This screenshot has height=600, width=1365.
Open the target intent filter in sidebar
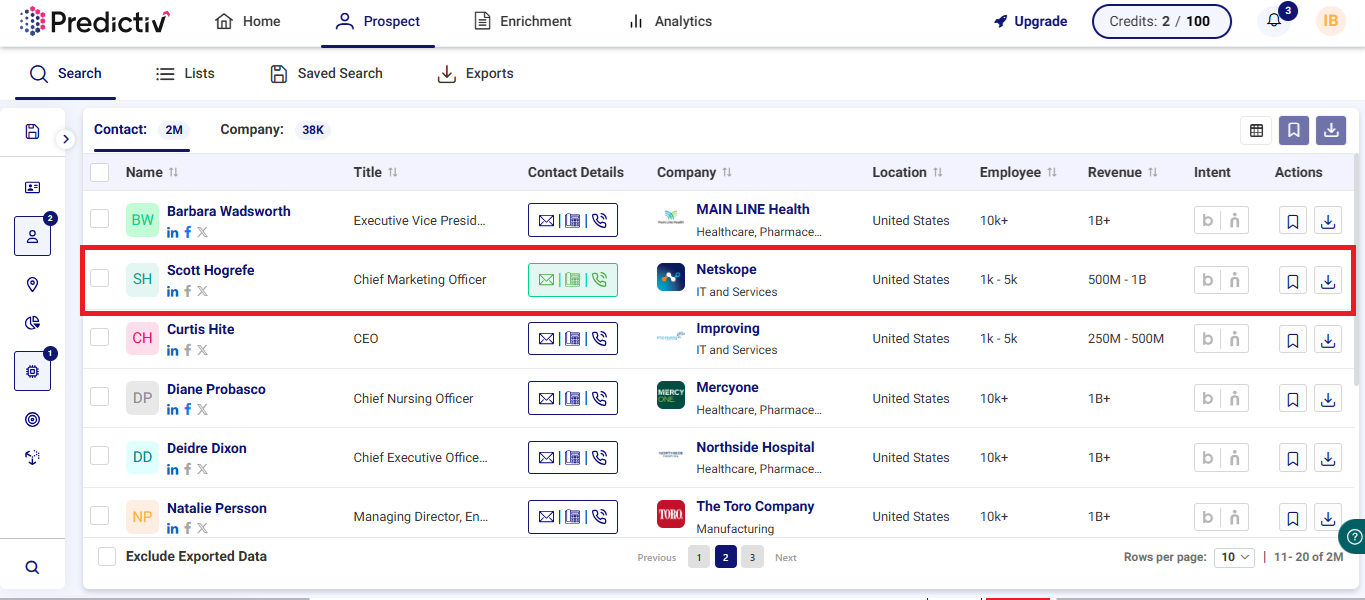(x=32, y=419)
